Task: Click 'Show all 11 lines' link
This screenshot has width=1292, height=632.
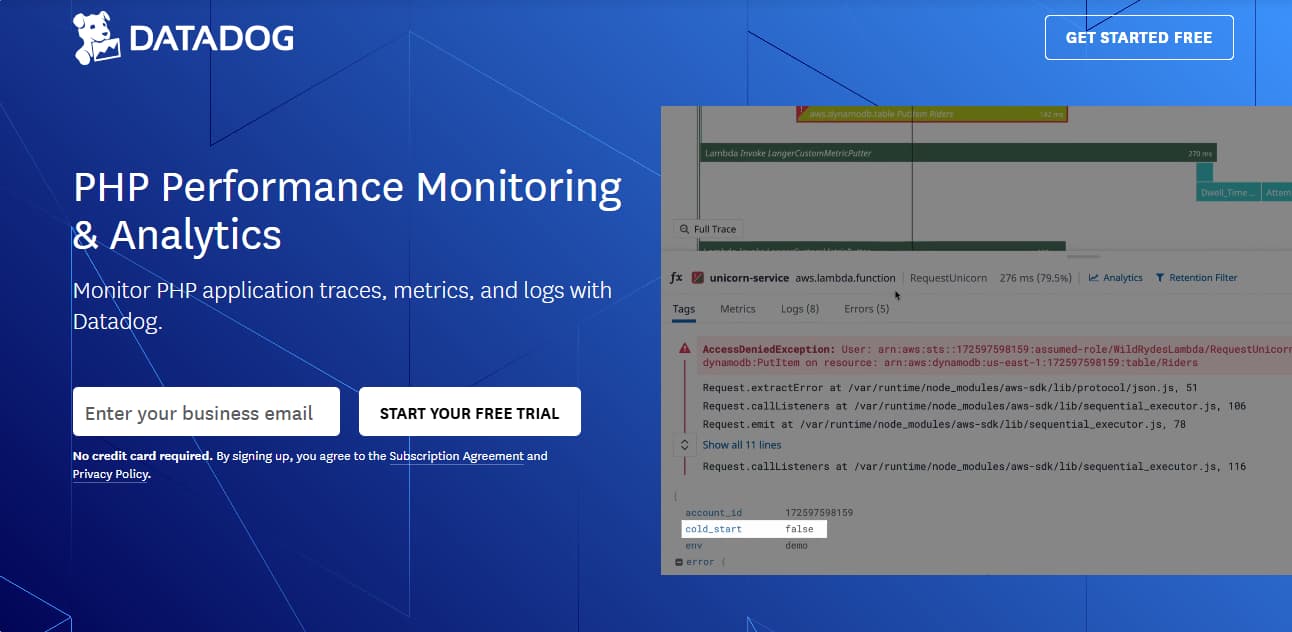Action: pos(741,445)
